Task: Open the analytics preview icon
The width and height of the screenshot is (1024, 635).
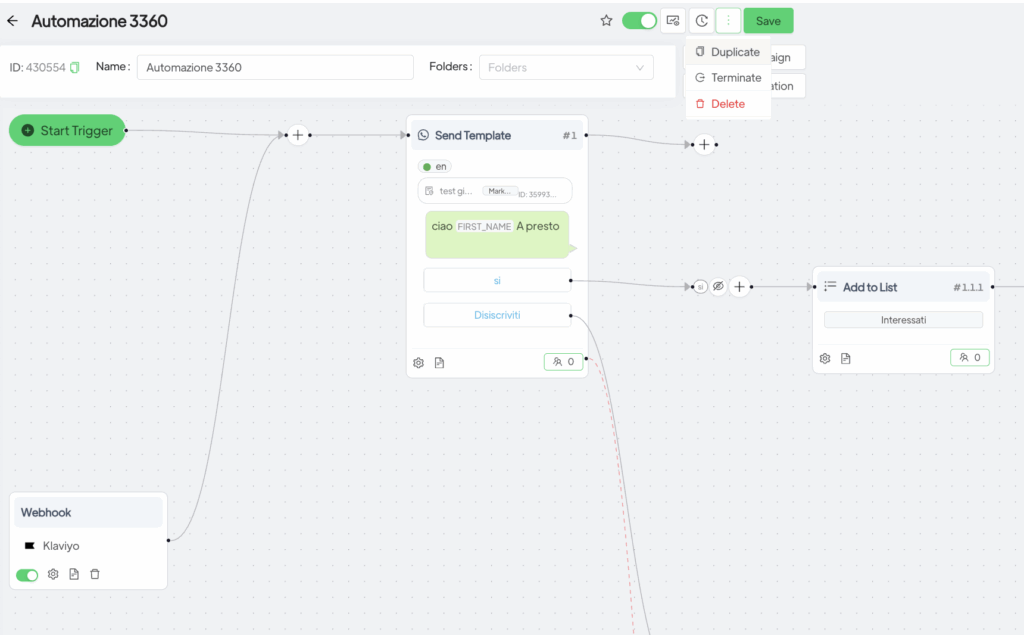Action: point(673,21)
